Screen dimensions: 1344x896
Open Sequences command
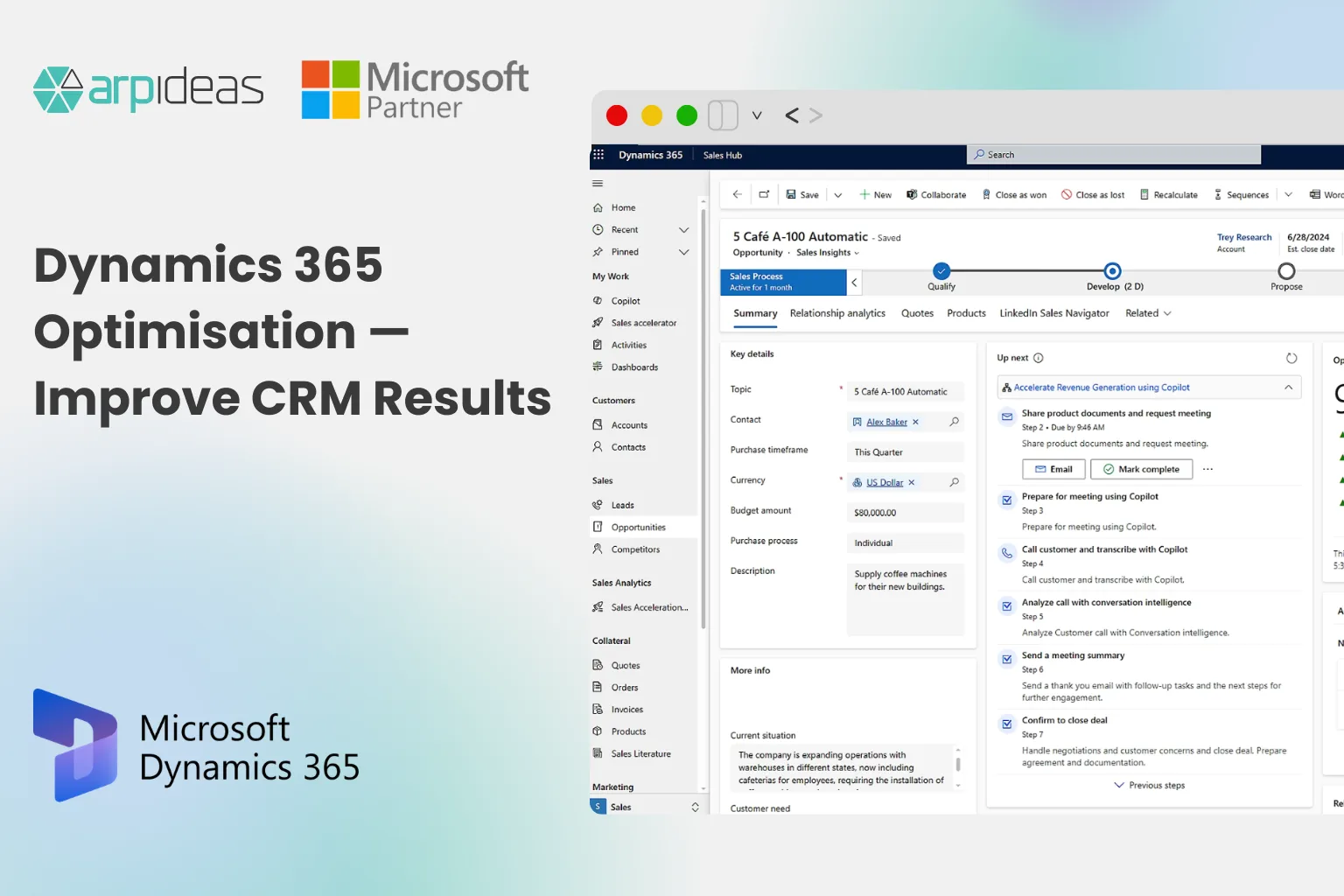(1241, 194)
